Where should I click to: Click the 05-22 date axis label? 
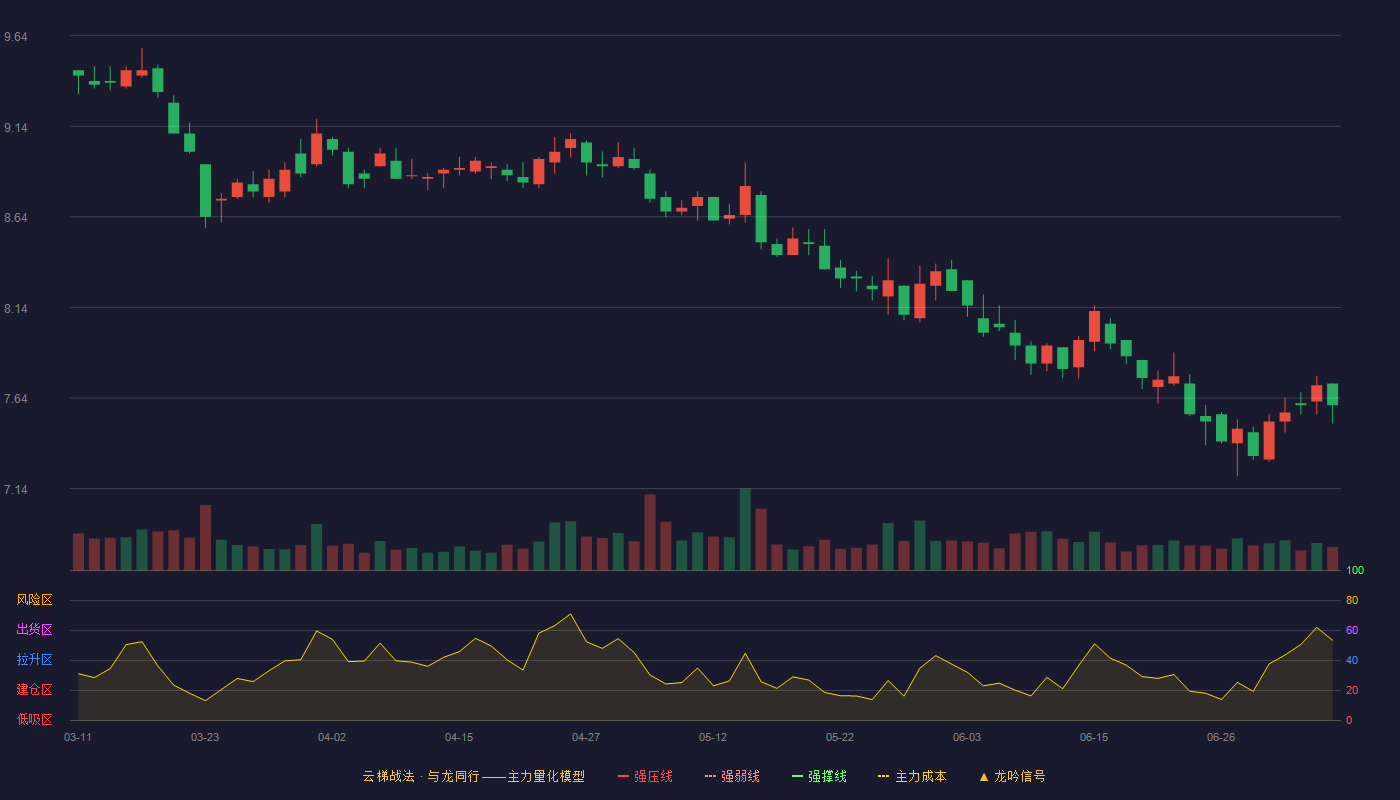point(840,737)
